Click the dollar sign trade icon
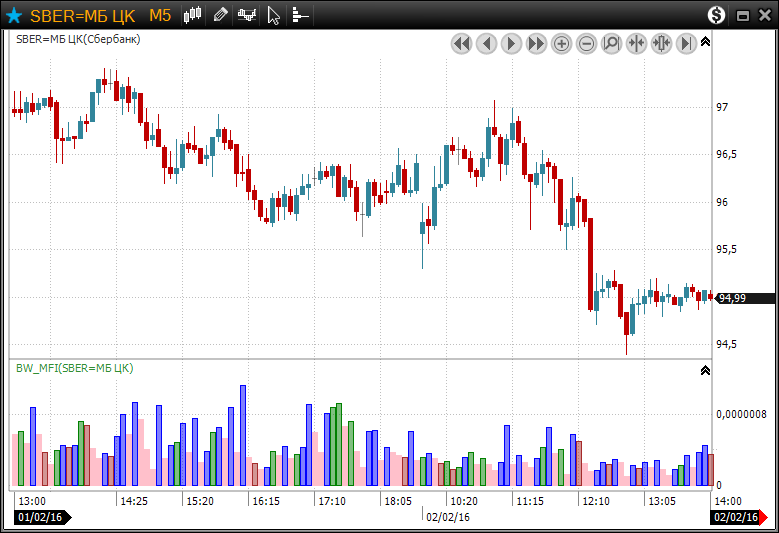Screen dimensions: 779x533 tap(716, 15)
